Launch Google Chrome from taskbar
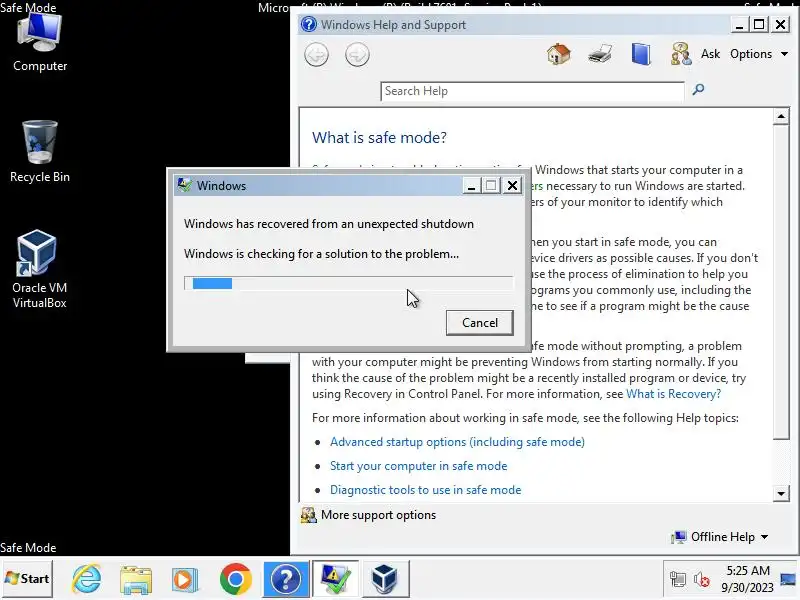The image size is (800, 600). [x=235, y=579]
